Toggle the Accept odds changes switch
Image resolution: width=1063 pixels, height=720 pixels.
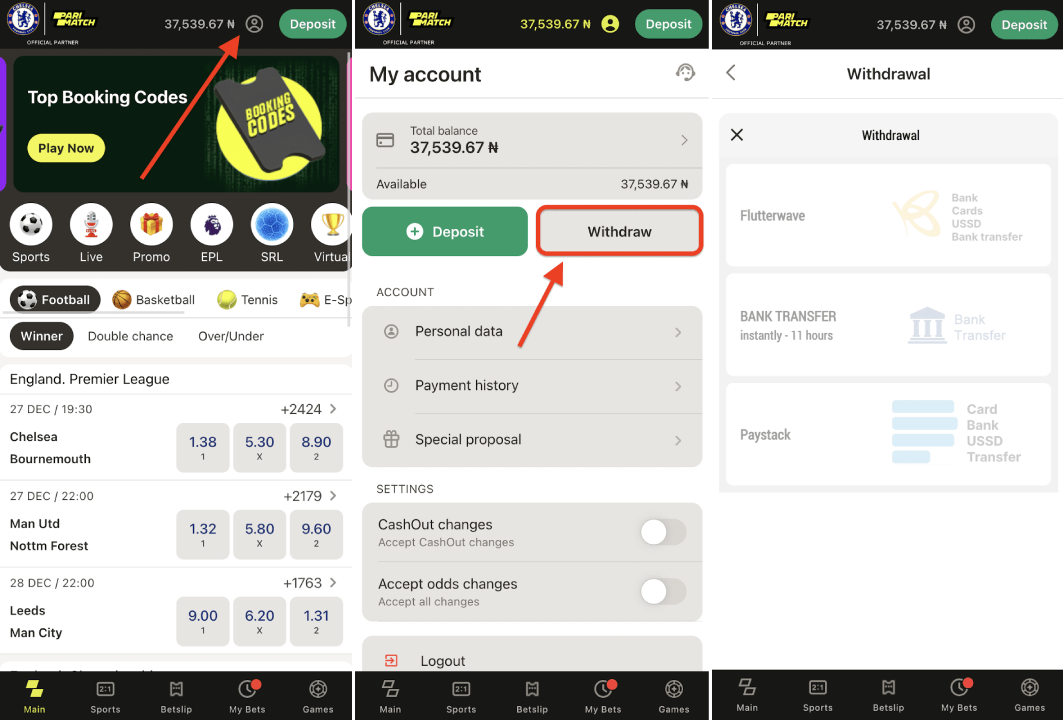pos(663,591)
